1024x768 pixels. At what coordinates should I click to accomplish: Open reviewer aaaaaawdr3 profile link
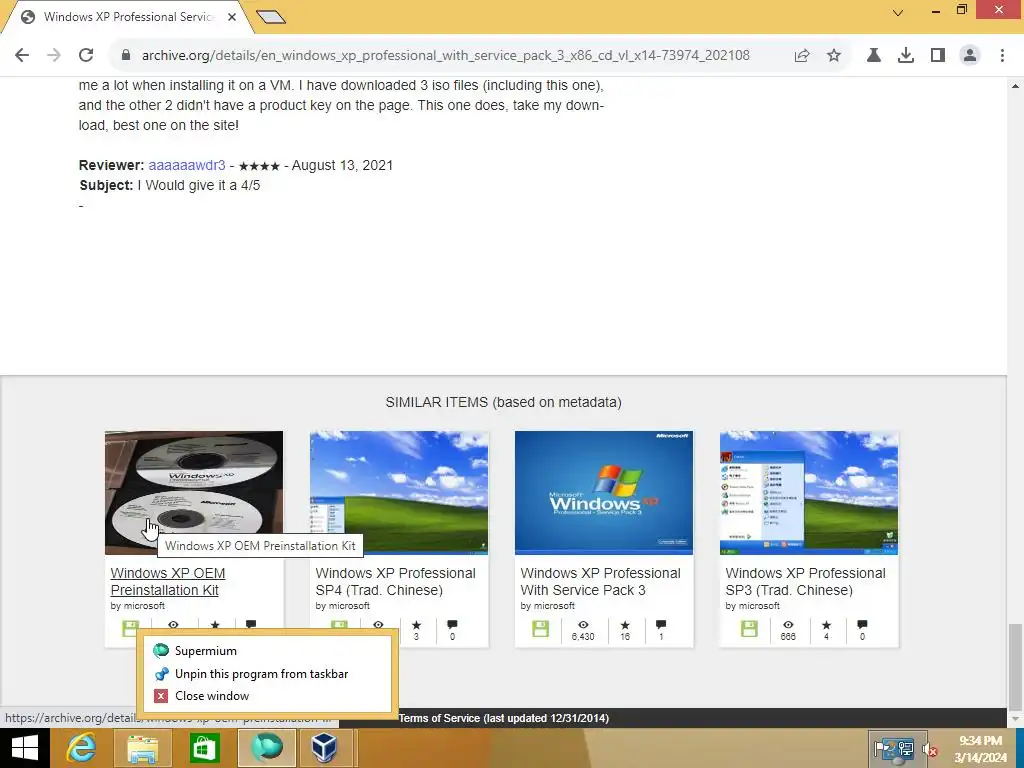187,165
